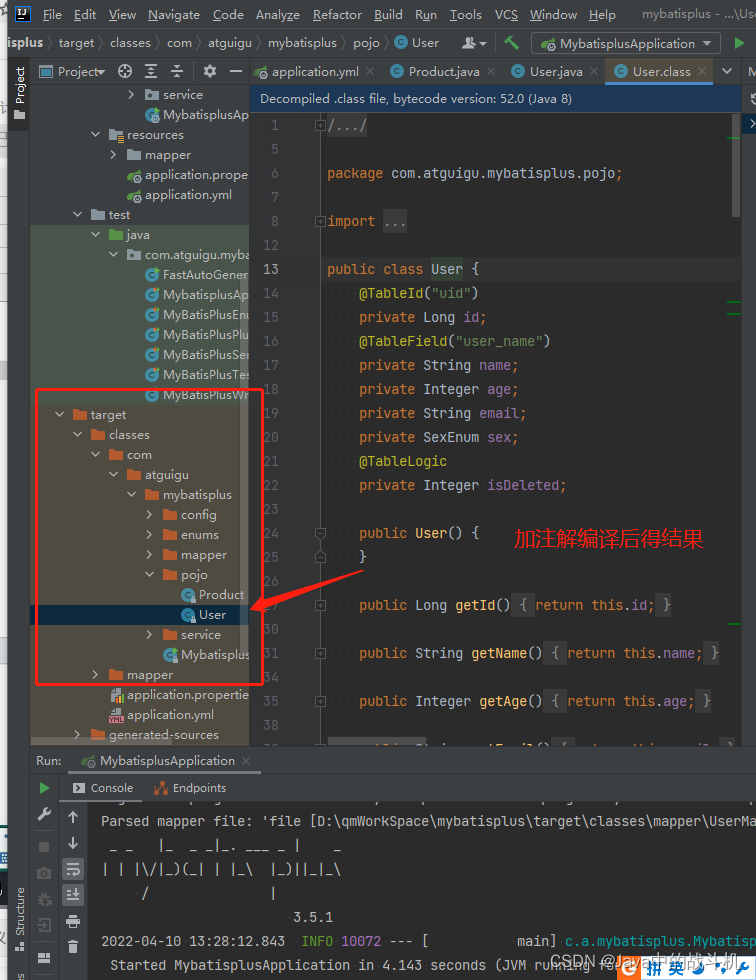This screenshot has width=756, height=980.
Task: Open the Console tab
Action: tap(103, 788)
